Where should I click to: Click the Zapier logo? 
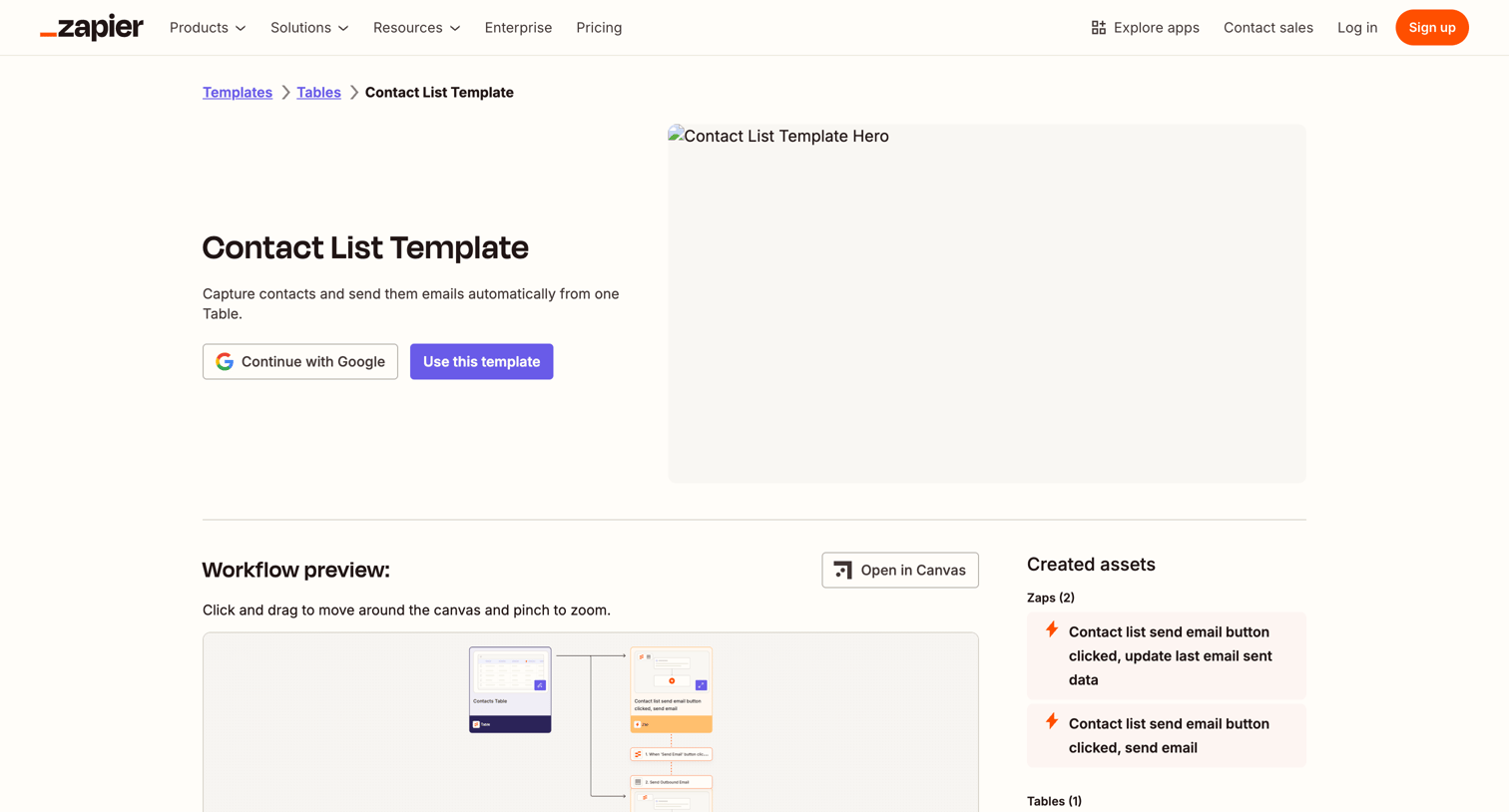click(x=92, y=28)
